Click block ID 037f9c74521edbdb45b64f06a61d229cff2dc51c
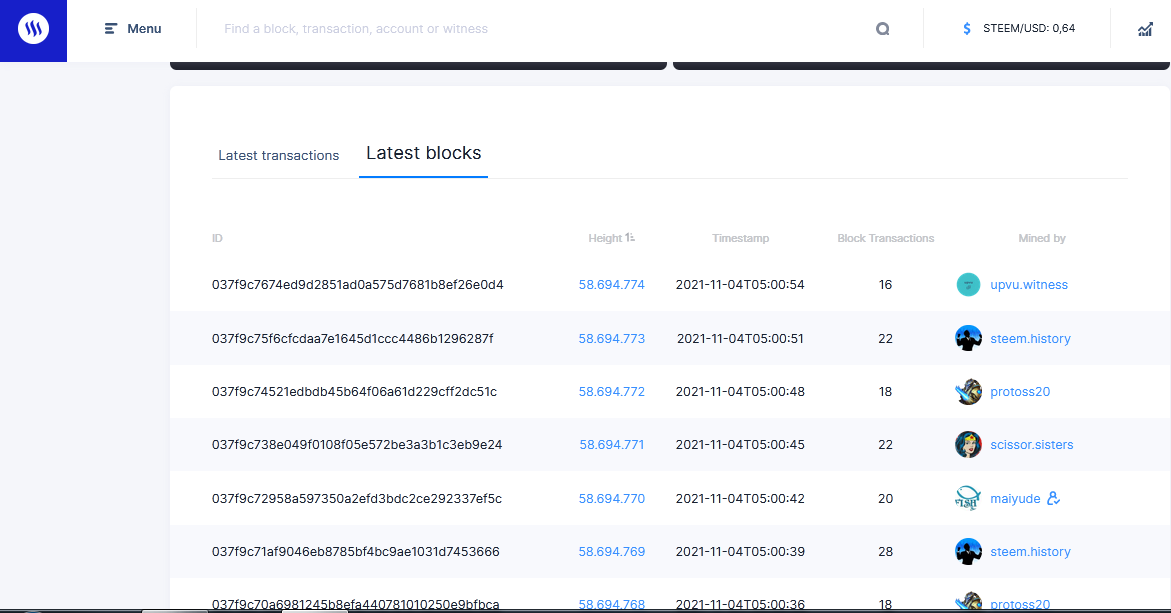1171x613 pixels. [355, 391]
